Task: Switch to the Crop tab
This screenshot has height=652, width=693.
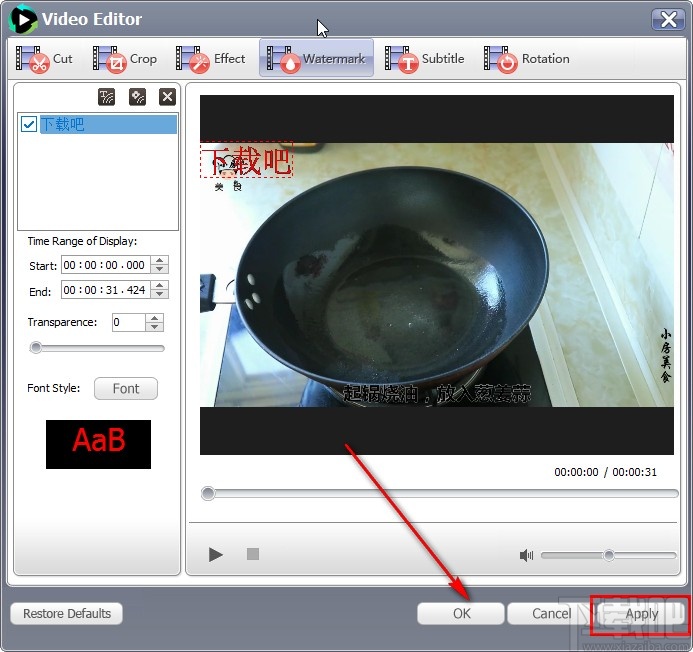Action: [x=125, y=59]
